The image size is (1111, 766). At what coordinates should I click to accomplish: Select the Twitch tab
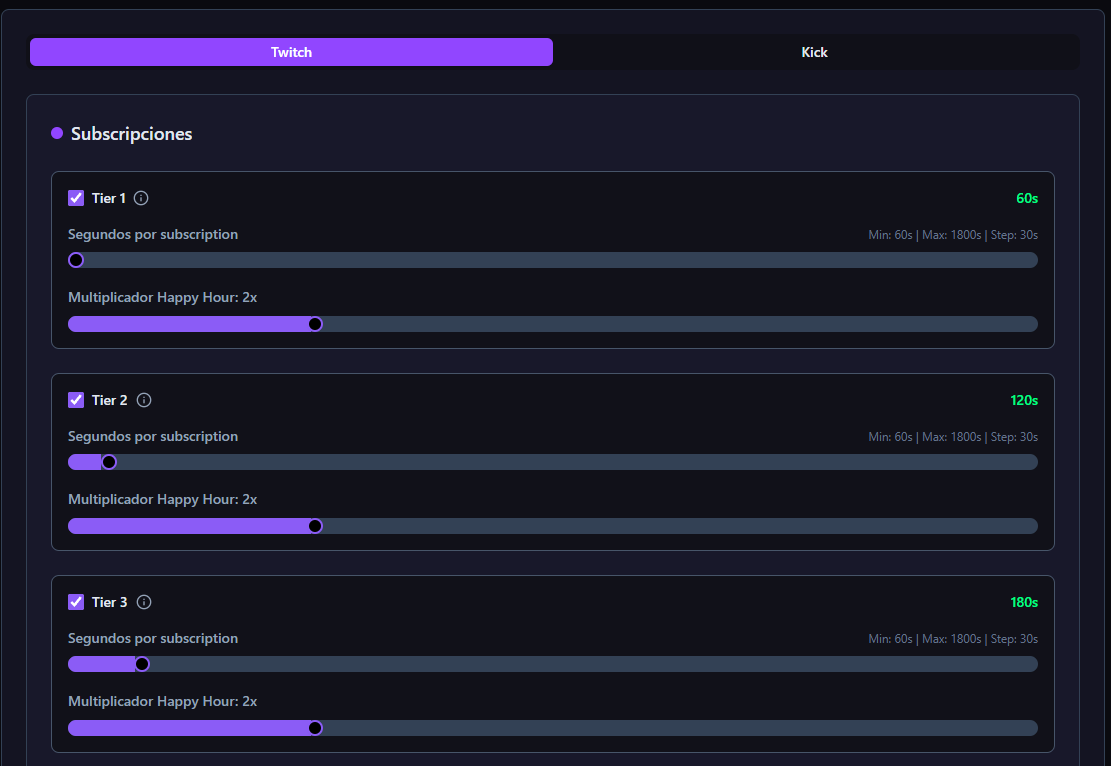(x=291, y=52)
